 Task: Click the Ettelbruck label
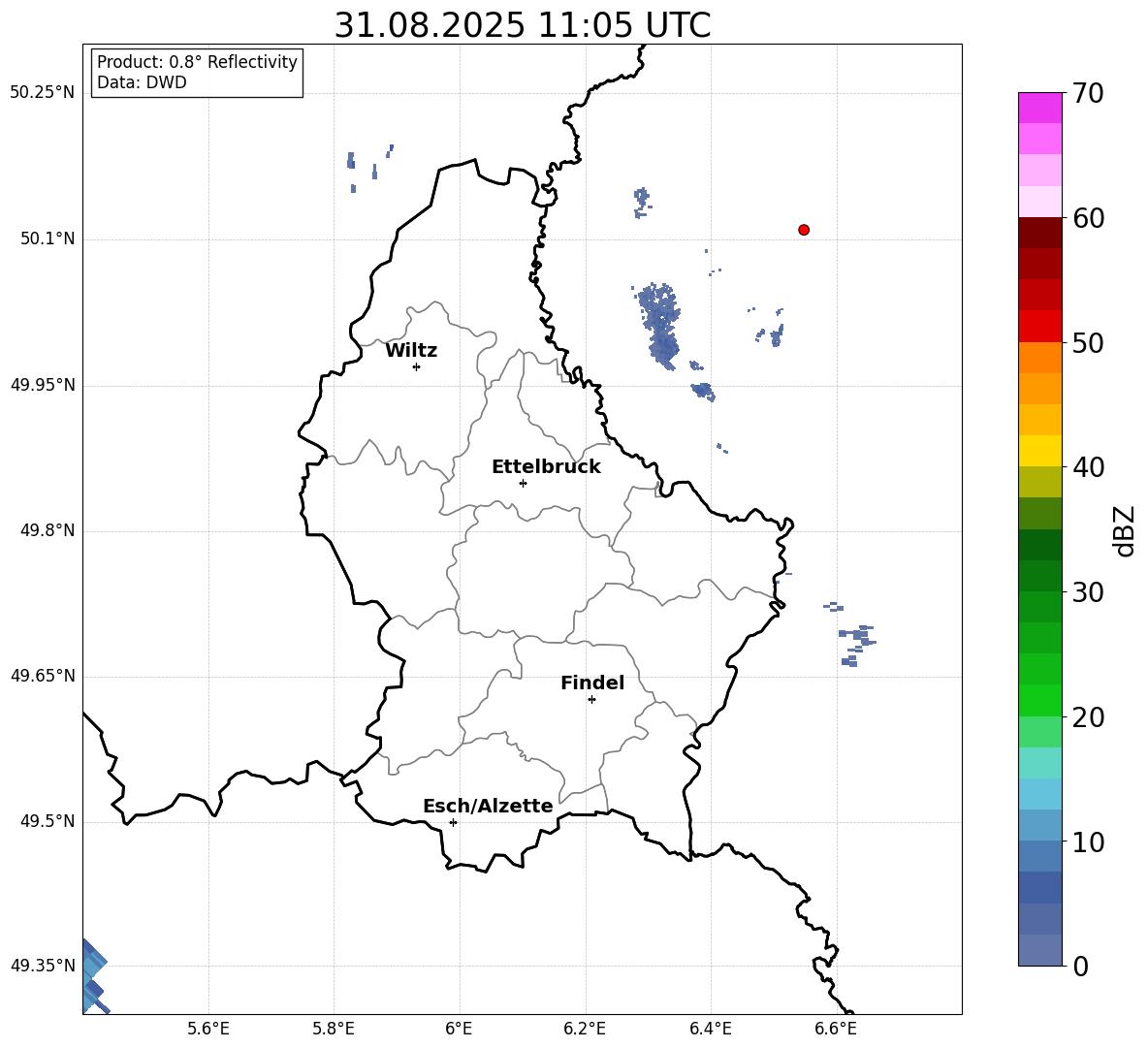coord(546,467)
